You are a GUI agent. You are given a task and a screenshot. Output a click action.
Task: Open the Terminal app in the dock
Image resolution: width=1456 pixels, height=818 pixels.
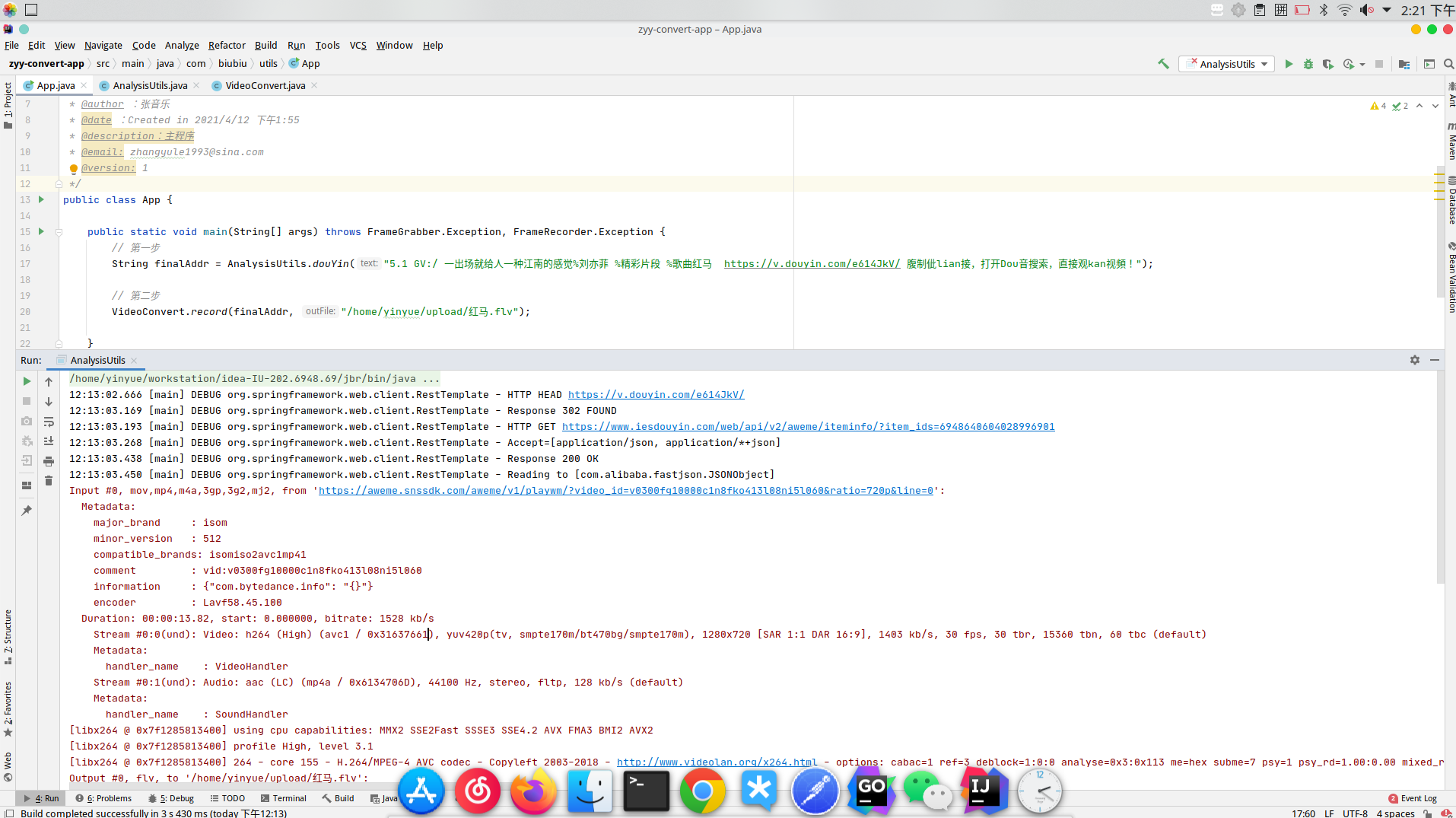tap(647, 791)
